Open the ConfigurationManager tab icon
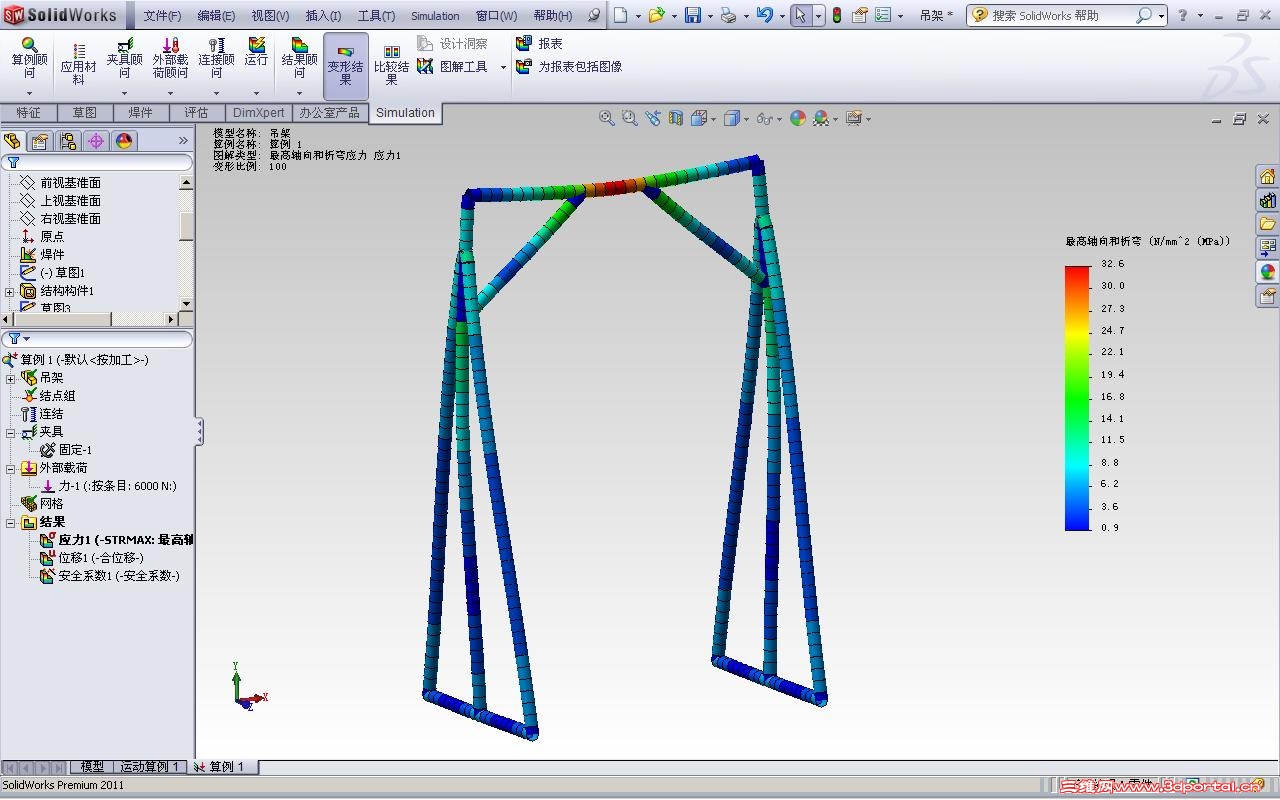 [68, 141]
